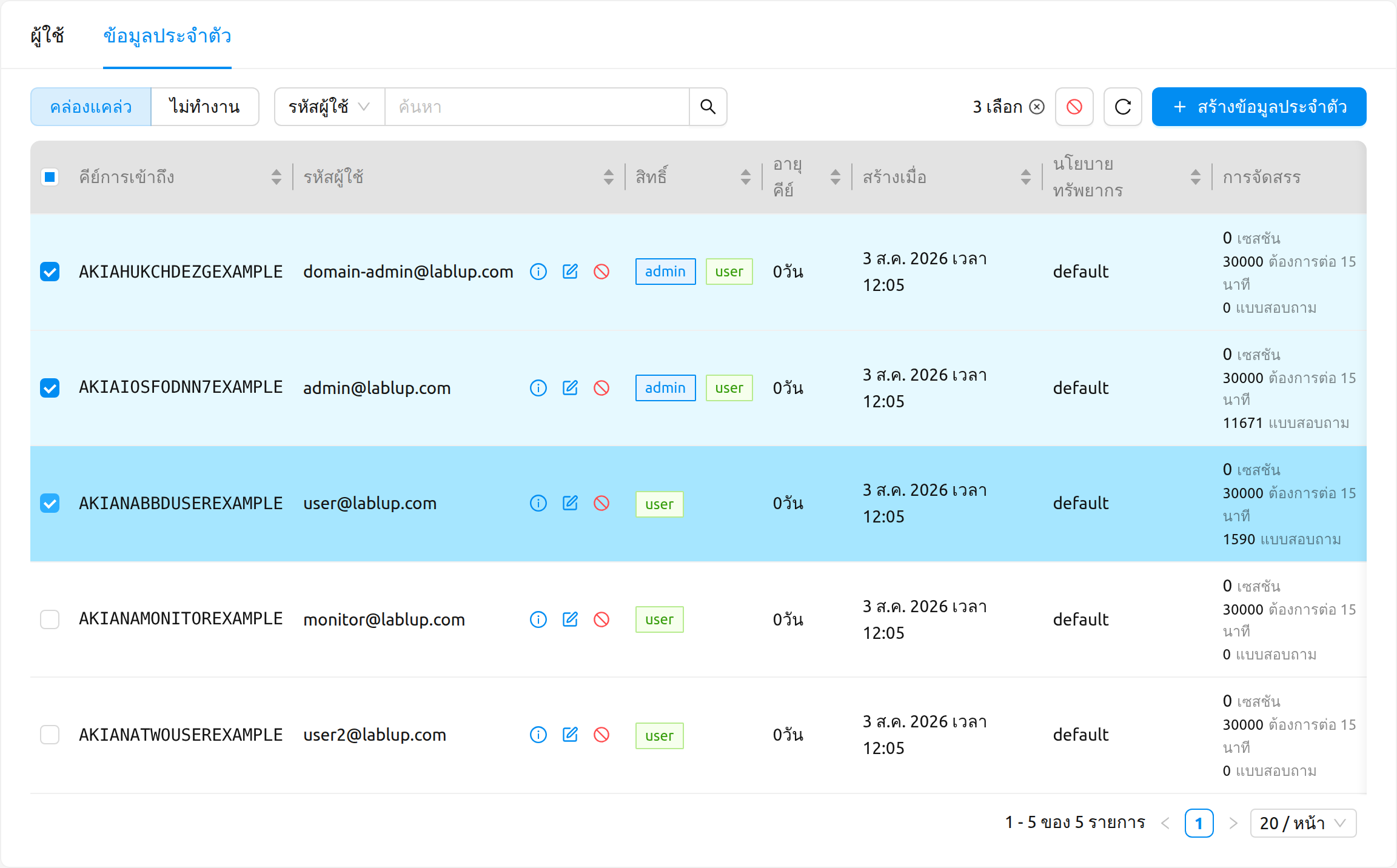
Task: Select the ไม่ทำงาน filter
Action: [x=205, y=107]
